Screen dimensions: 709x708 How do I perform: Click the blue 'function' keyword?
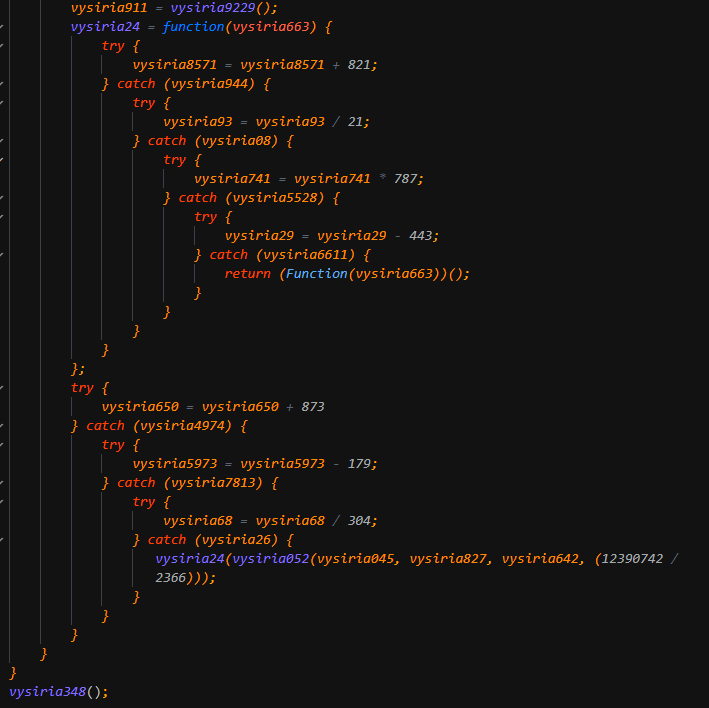(x=193, y=27)
